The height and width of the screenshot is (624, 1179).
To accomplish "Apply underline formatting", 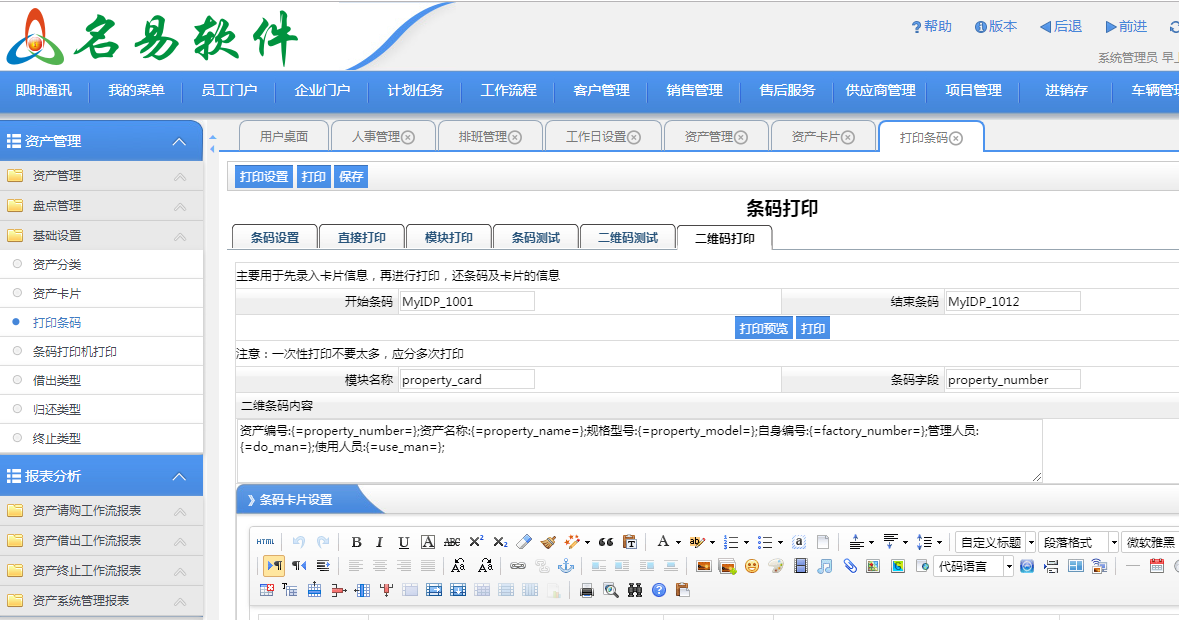I will point(403,541).
